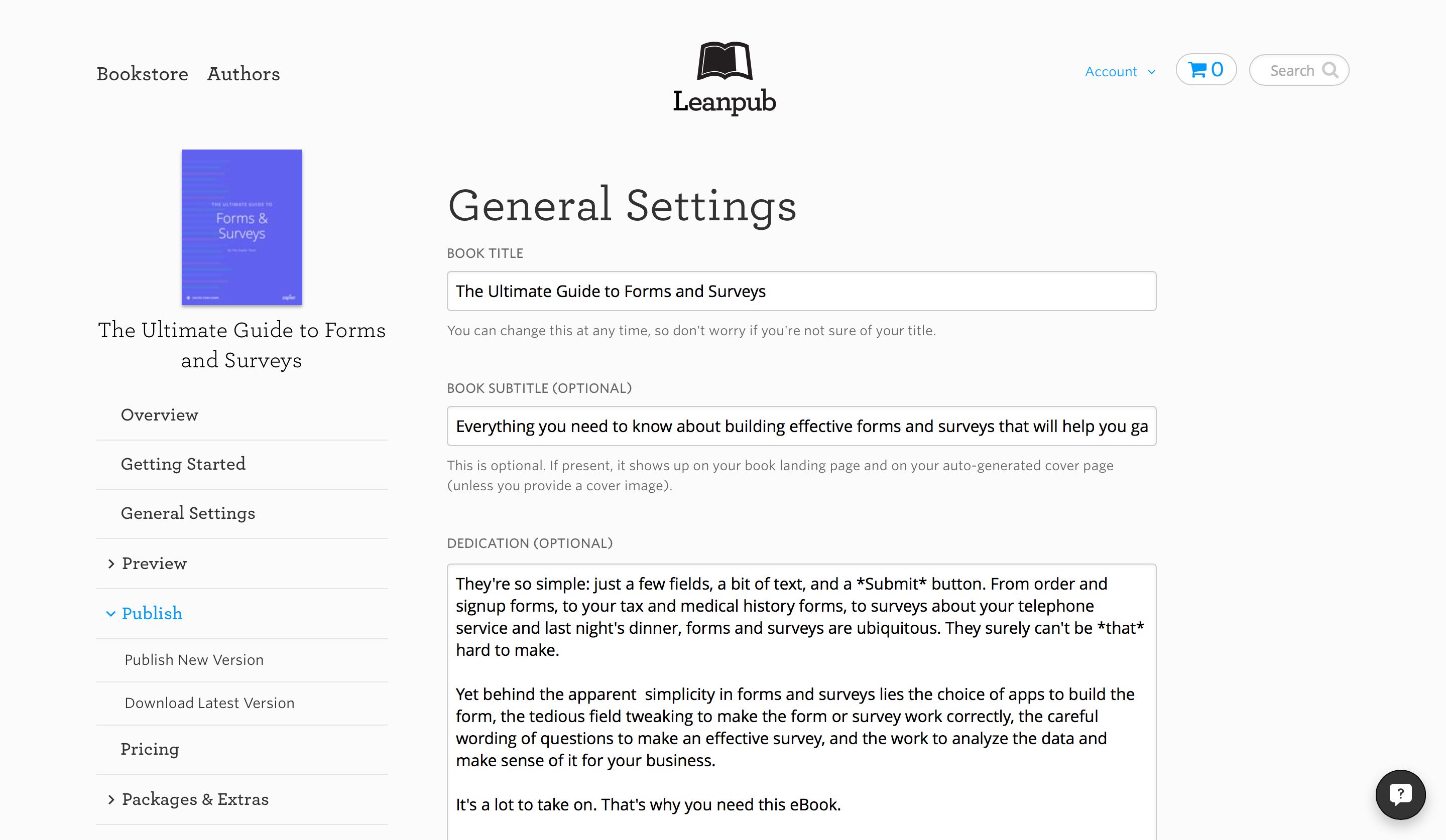Screen dimensions: 1446x840
Task: Expand Packages & Extras section
Action: [x=194, y=799]
